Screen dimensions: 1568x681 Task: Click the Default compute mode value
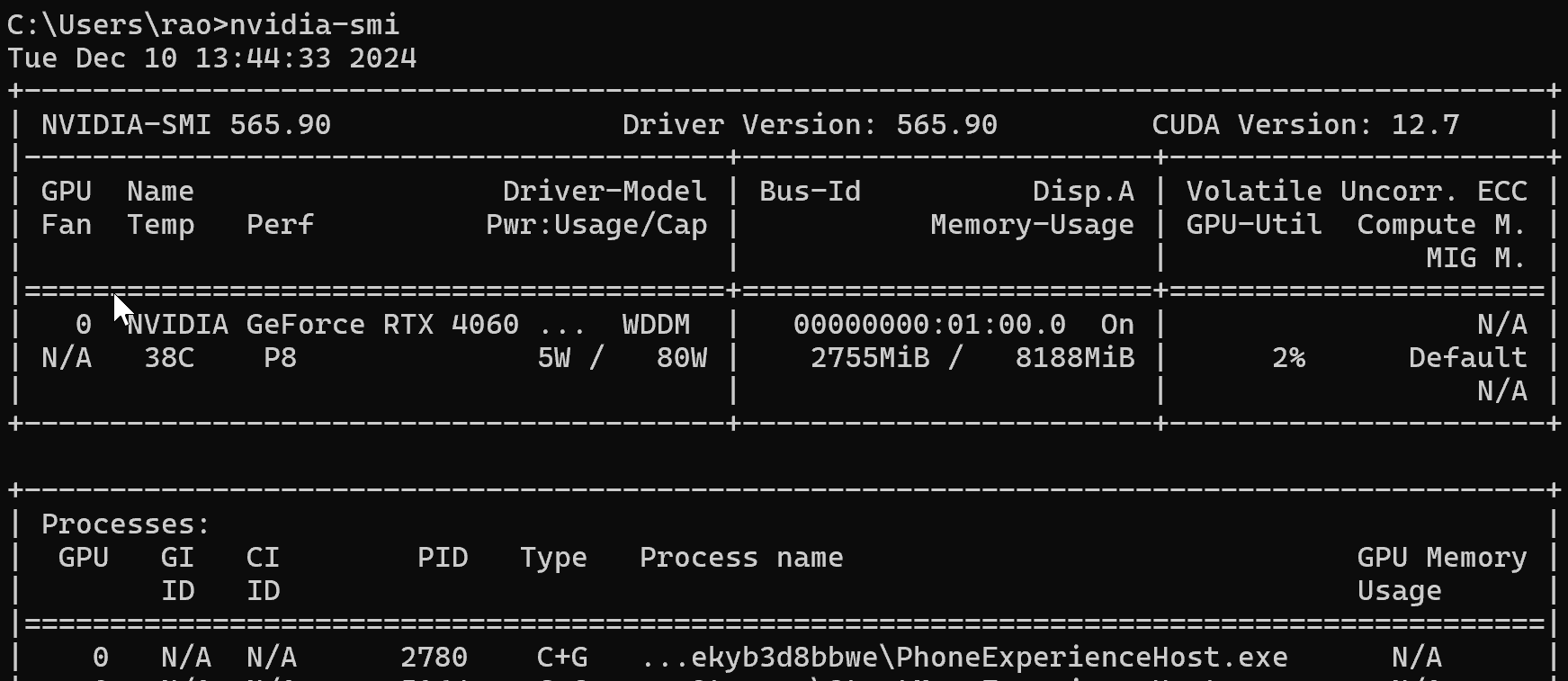[1467, 358]
